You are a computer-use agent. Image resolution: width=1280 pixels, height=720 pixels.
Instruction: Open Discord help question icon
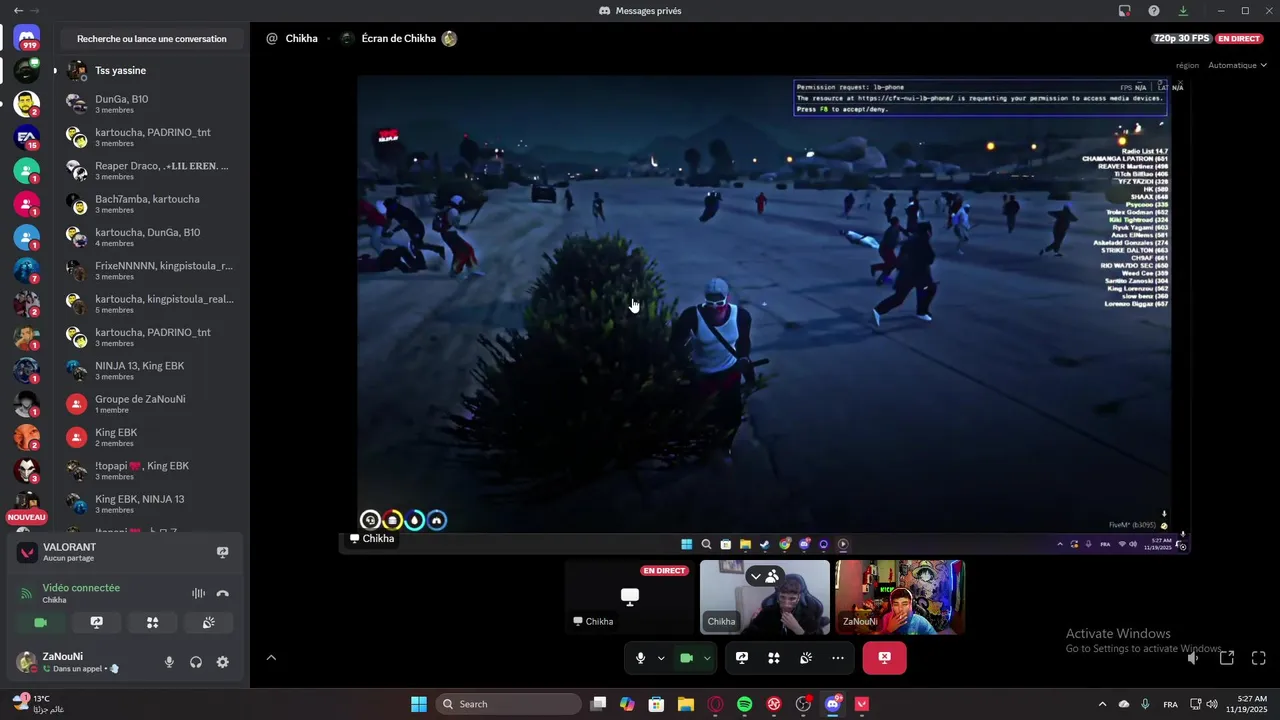1154,10
